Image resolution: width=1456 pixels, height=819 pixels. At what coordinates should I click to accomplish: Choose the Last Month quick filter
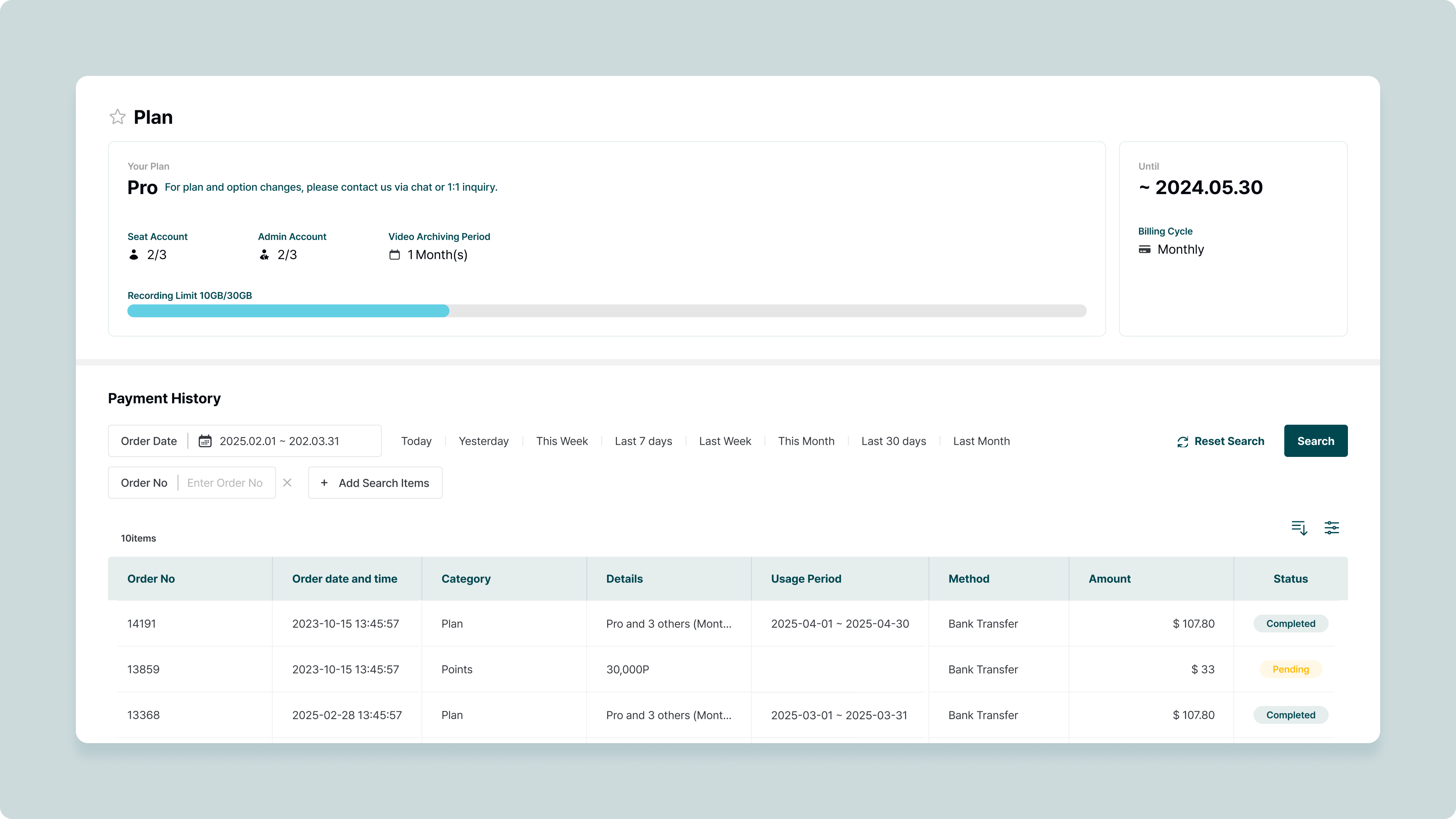[981, 441]
